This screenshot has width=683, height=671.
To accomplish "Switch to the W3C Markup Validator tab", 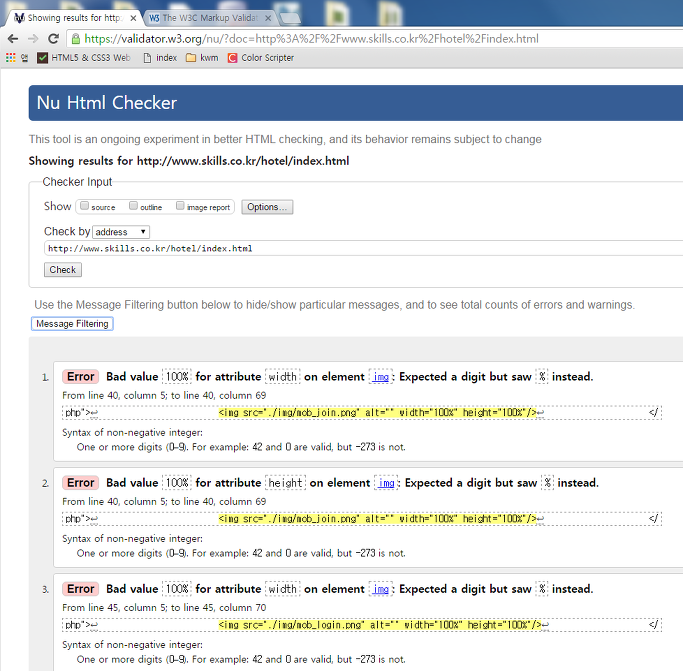I will pos(209,18).
